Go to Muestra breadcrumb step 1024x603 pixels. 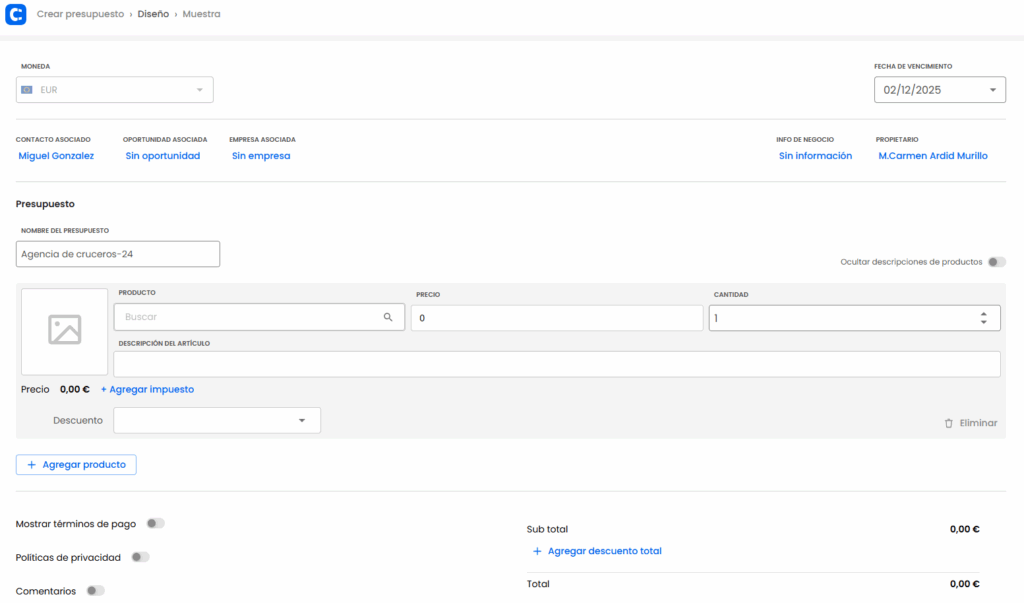point(201,15)
